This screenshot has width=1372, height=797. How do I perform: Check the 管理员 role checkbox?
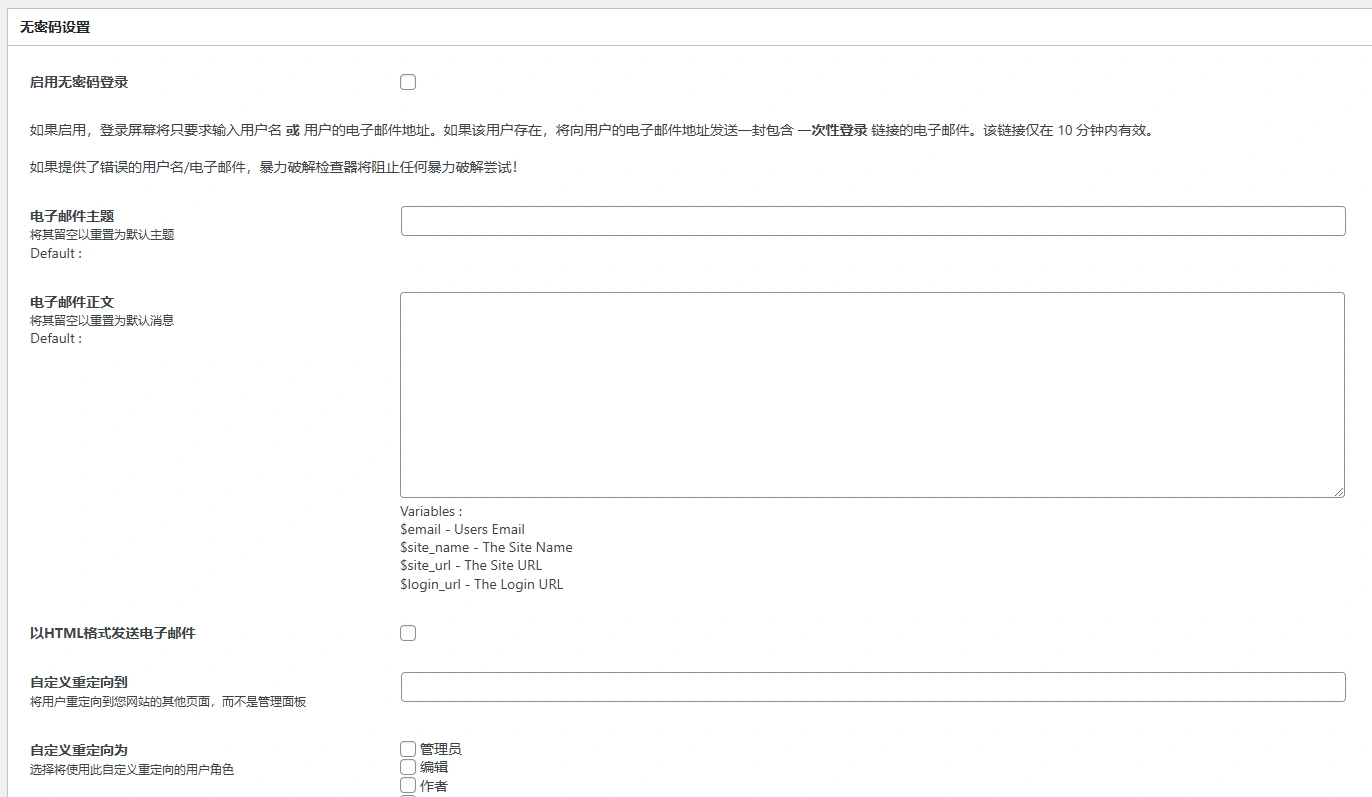407,747
